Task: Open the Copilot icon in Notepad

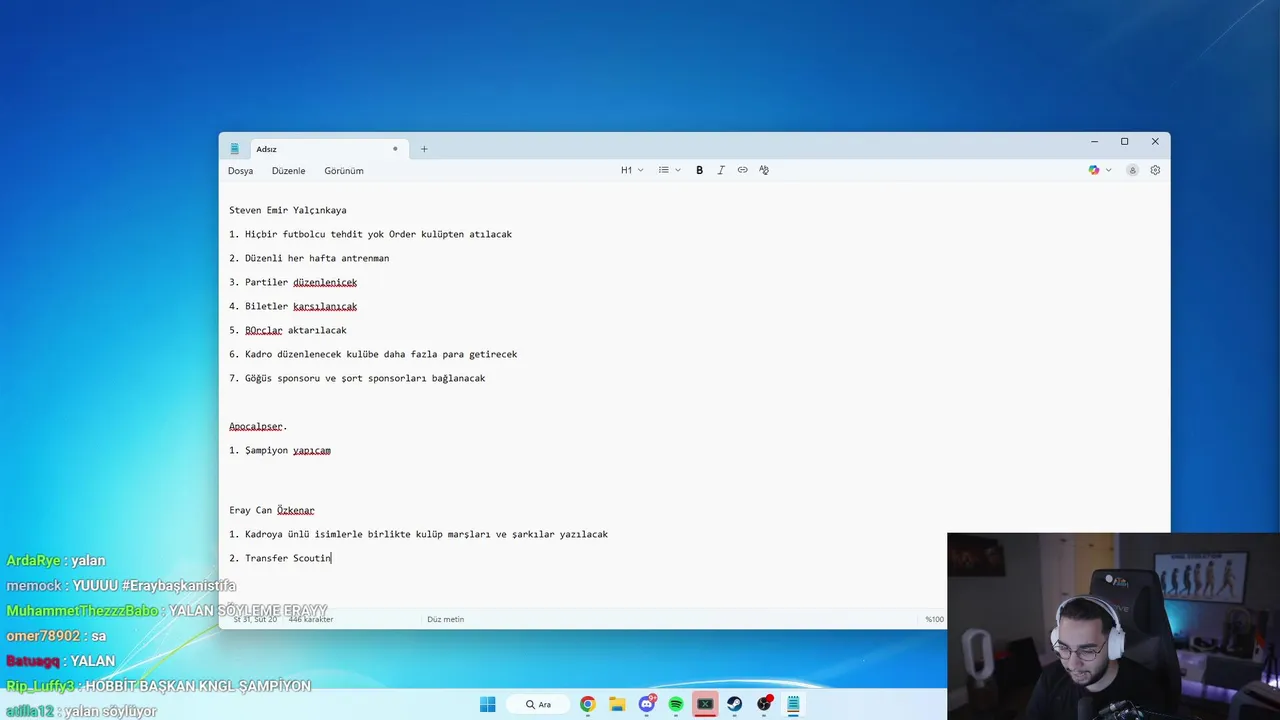Action: click(x=1094, y=170)
